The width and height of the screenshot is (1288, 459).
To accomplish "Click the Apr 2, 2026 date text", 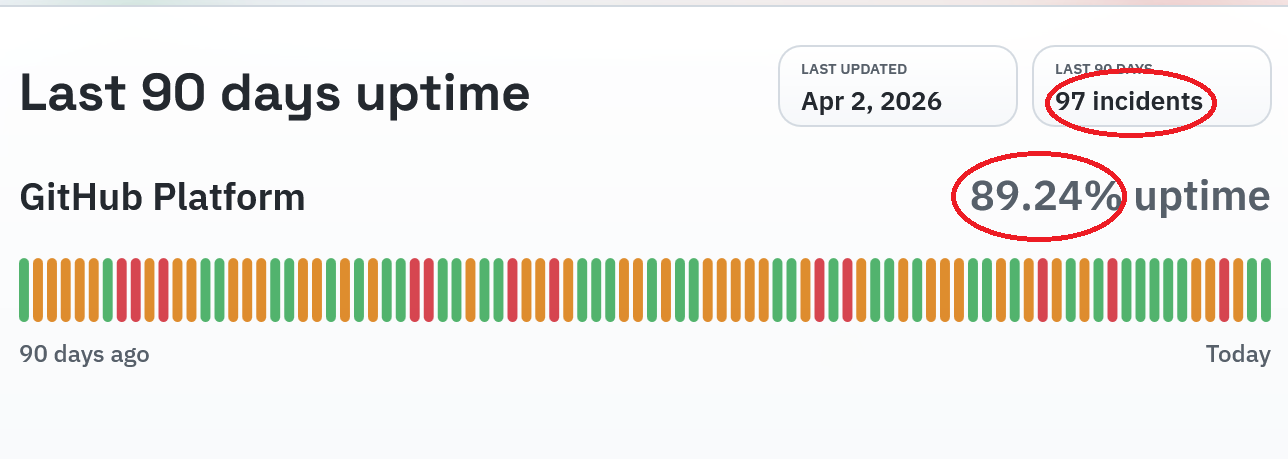I will point(871,101).
